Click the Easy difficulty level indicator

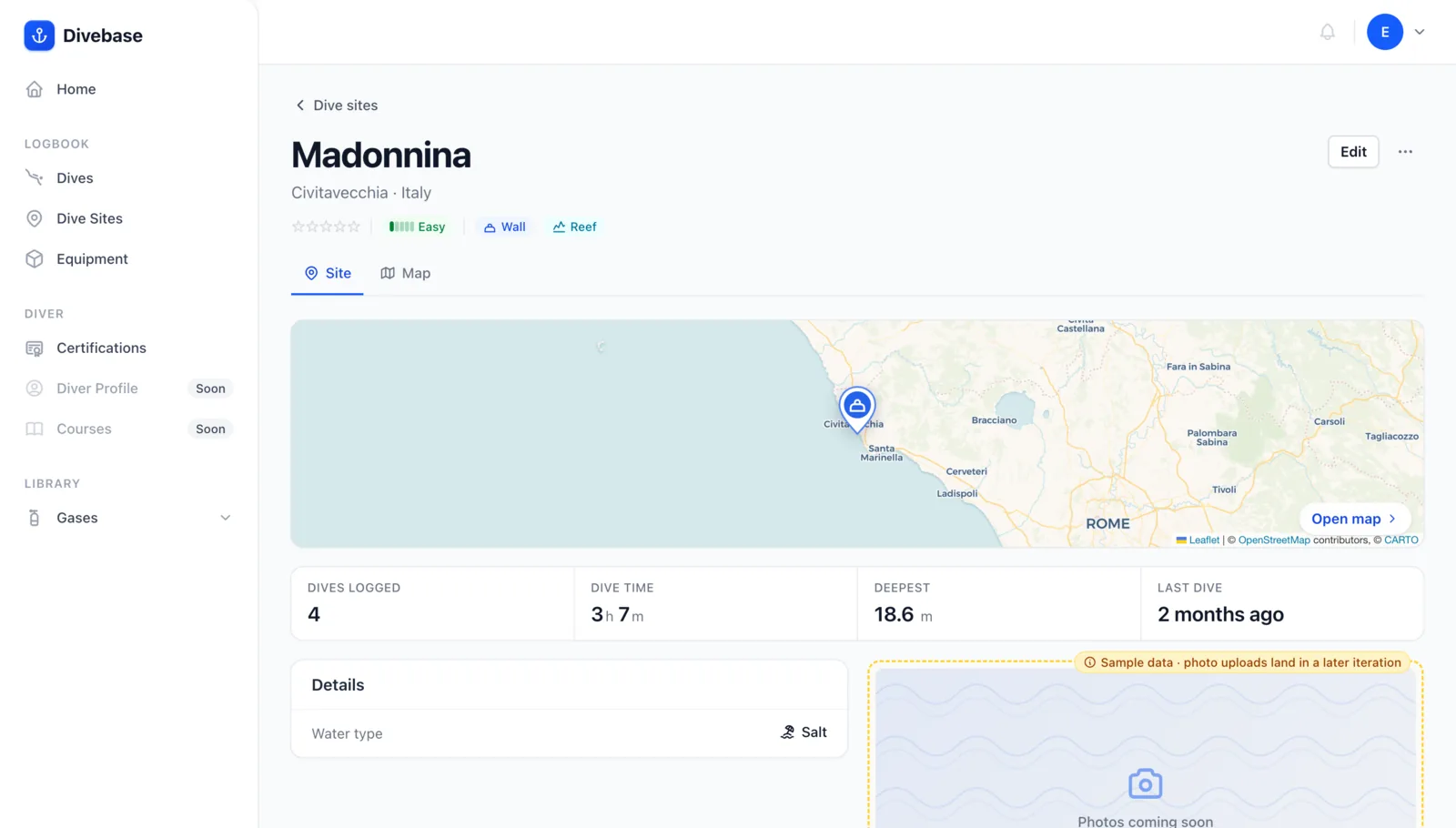tap(418, 227)
